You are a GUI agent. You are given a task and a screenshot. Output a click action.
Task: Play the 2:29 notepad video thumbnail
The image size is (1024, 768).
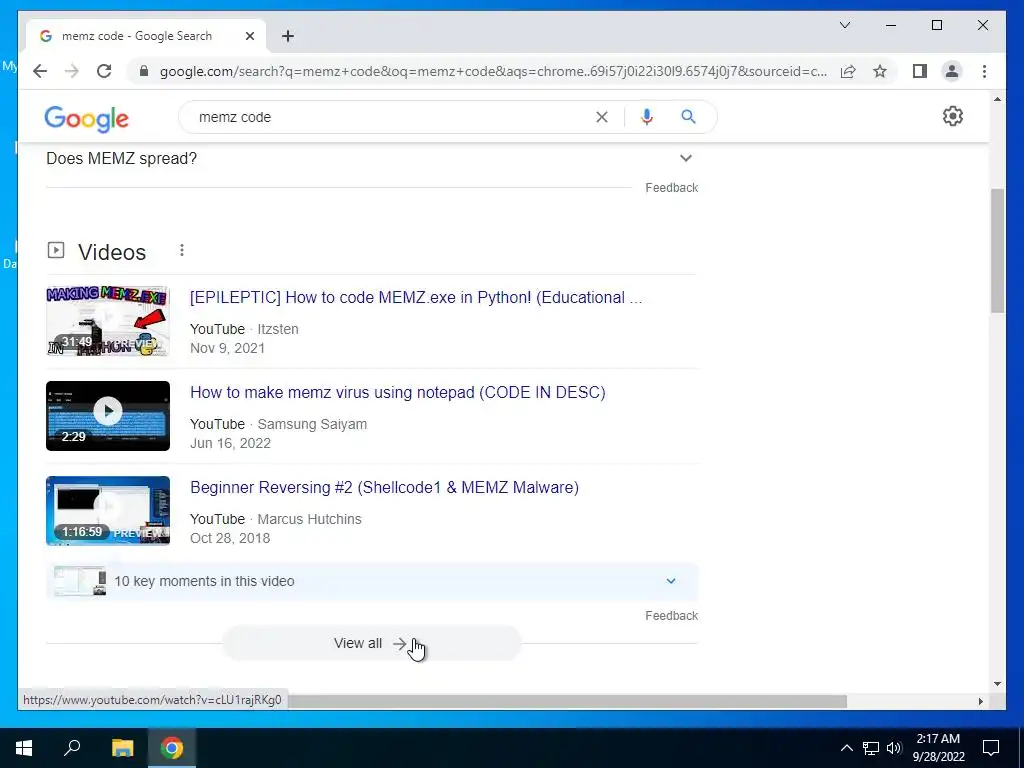(108, 416)
